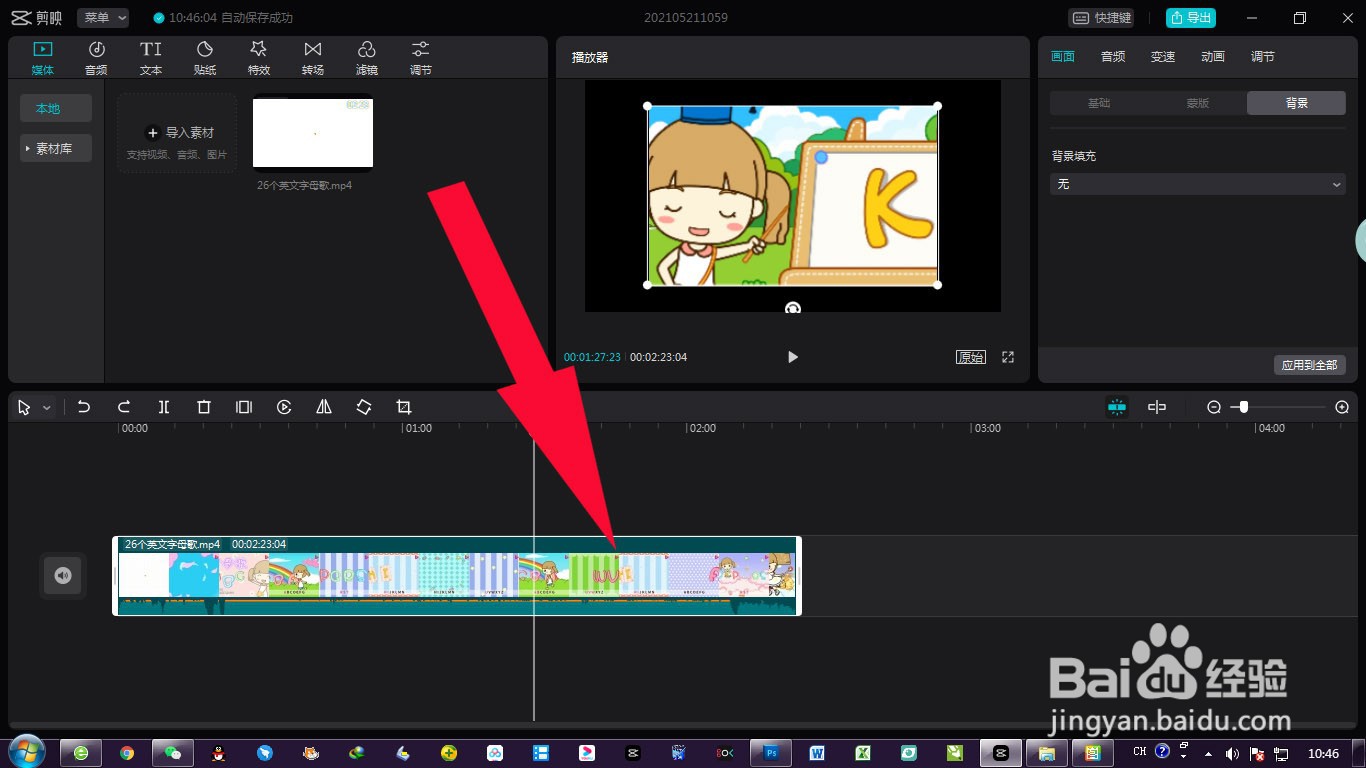Toggle original ratio (原始) in player

click(x=971, y=357)
